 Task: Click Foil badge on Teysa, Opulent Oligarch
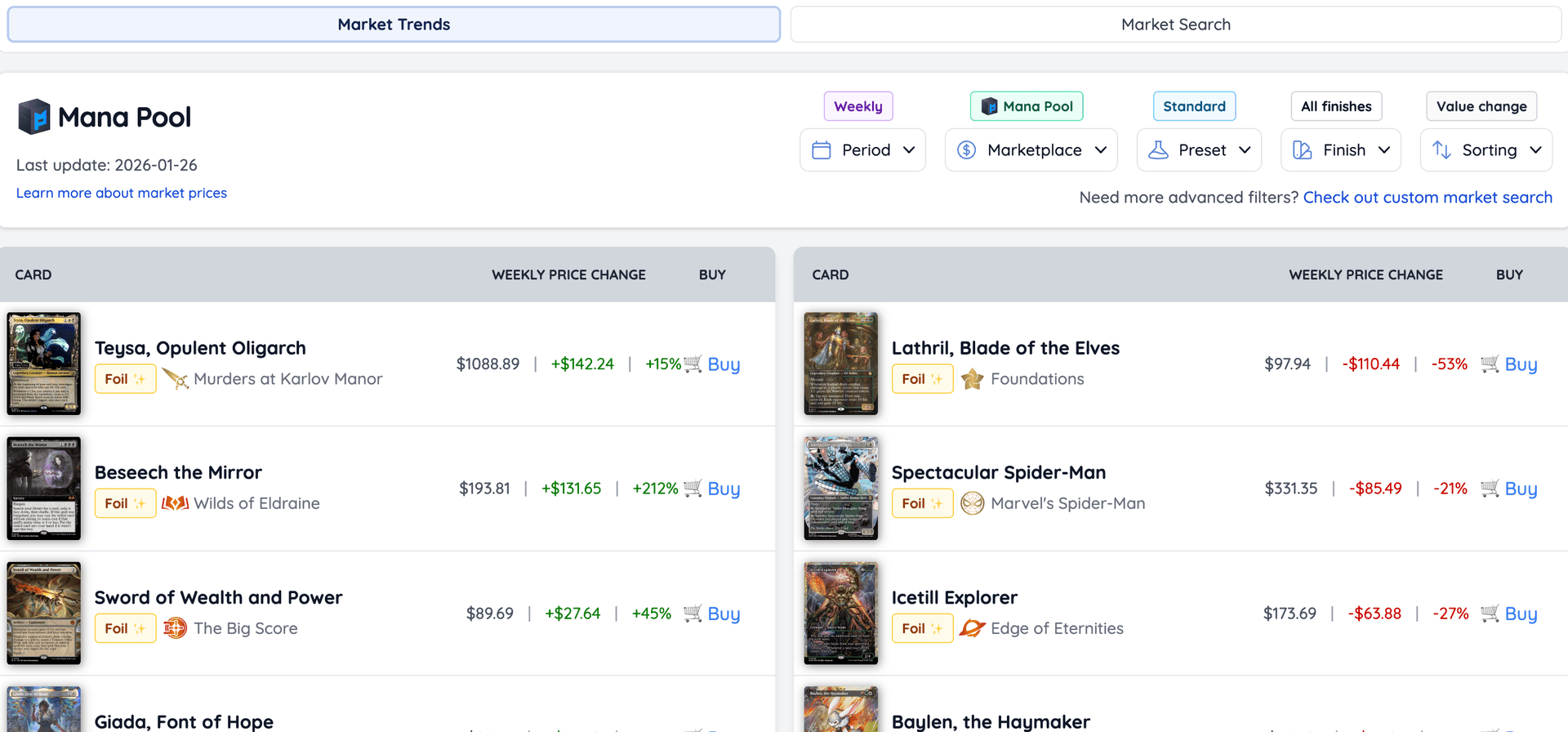pyautogui.click(x=125, y=379)
